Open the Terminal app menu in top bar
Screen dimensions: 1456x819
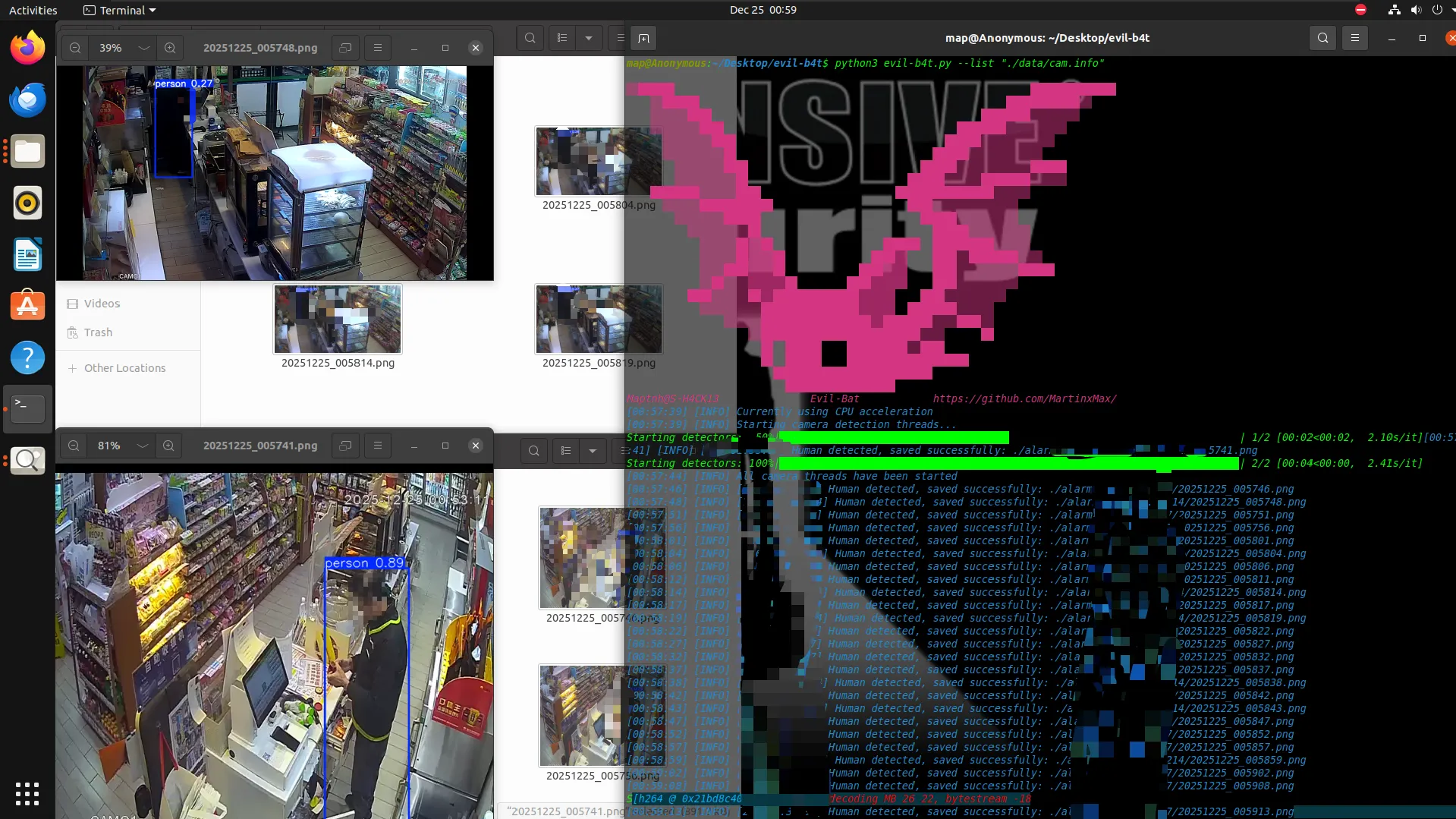(119, 10)
